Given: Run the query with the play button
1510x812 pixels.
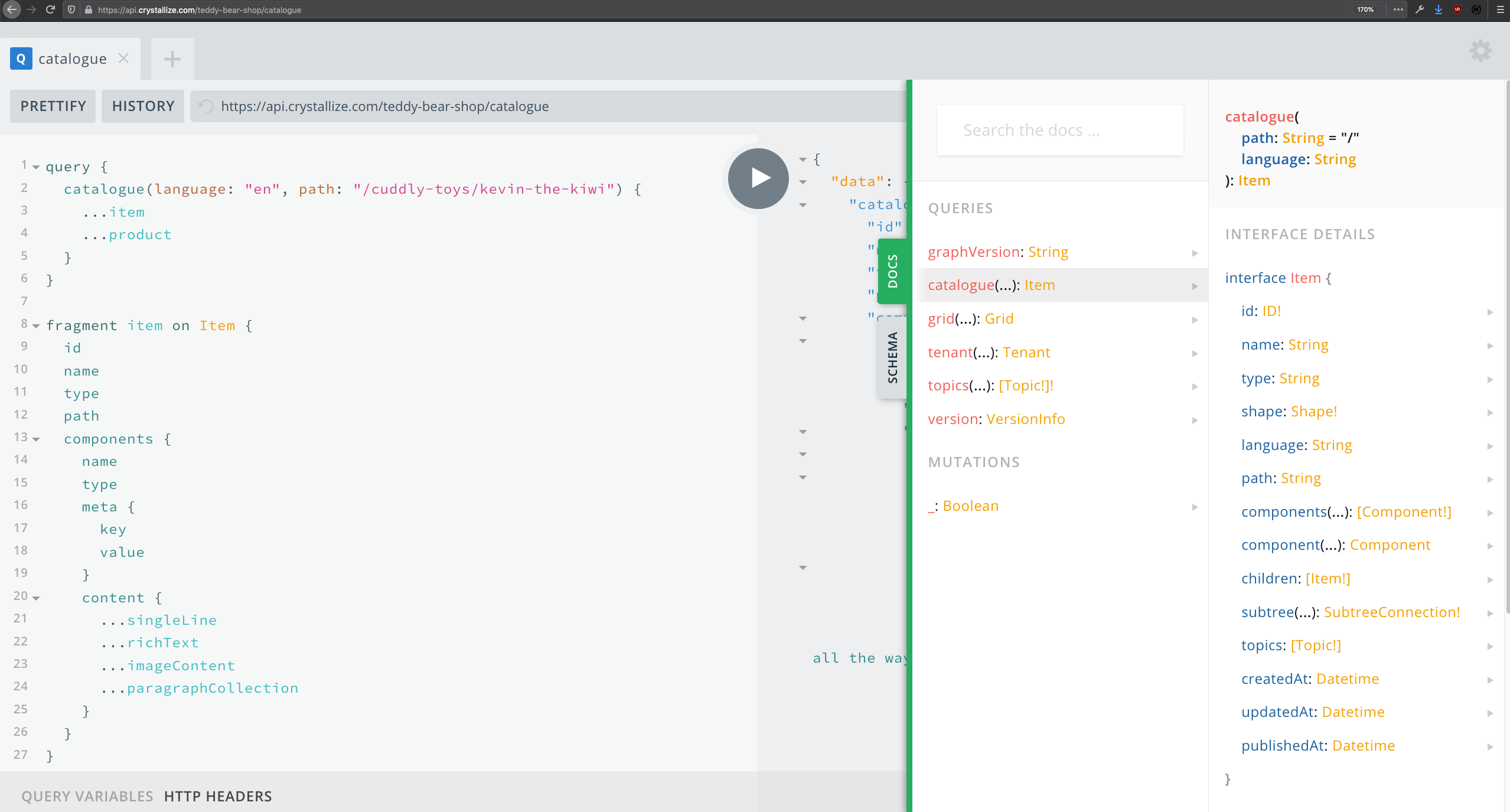Looking at the screenshot, I should click(758, 178).
